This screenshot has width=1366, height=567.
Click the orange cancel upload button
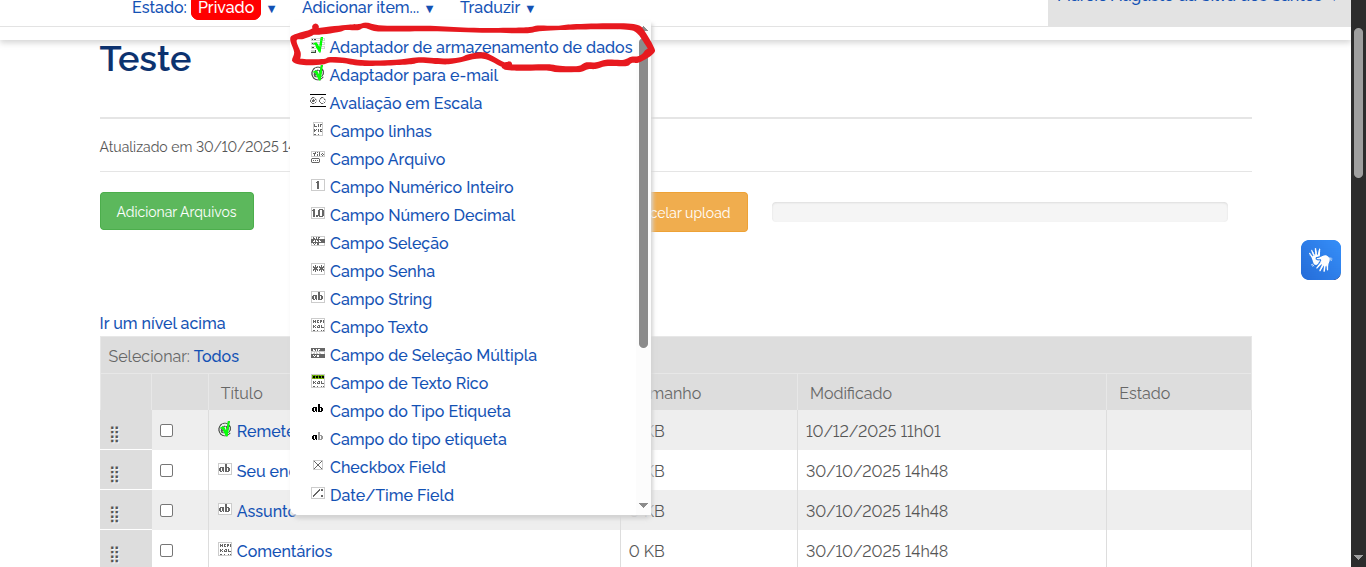point(699,212)
